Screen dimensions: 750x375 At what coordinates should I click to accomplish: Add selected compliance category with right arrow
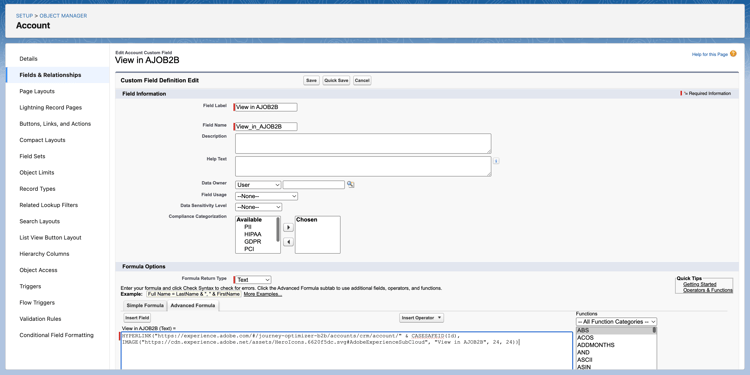(x=288, y=228)
